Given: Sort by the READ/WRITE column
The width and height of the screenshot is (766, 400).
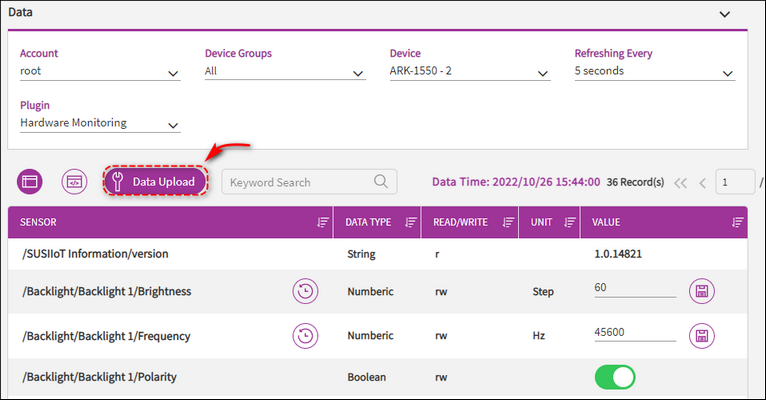Looking at the screenshot, I should (x=508, y=223).
